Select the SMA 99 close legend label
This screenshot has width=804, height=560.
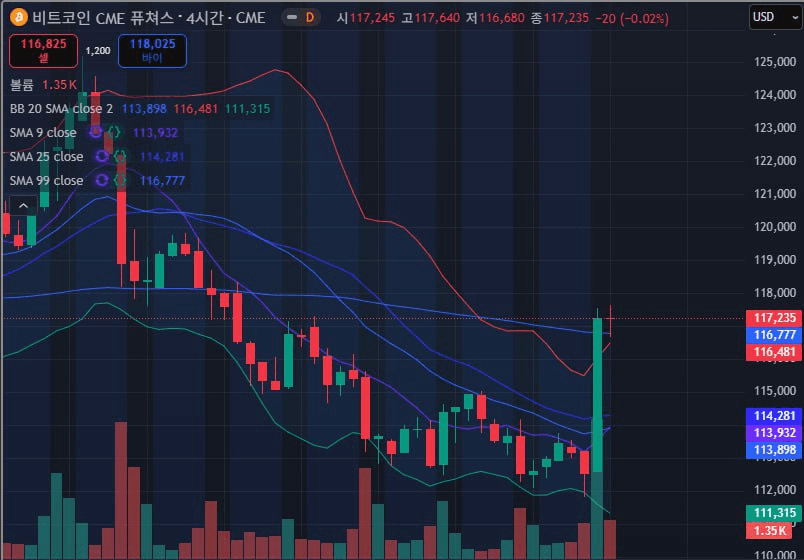pyautogui.click(x=46, y=181)
